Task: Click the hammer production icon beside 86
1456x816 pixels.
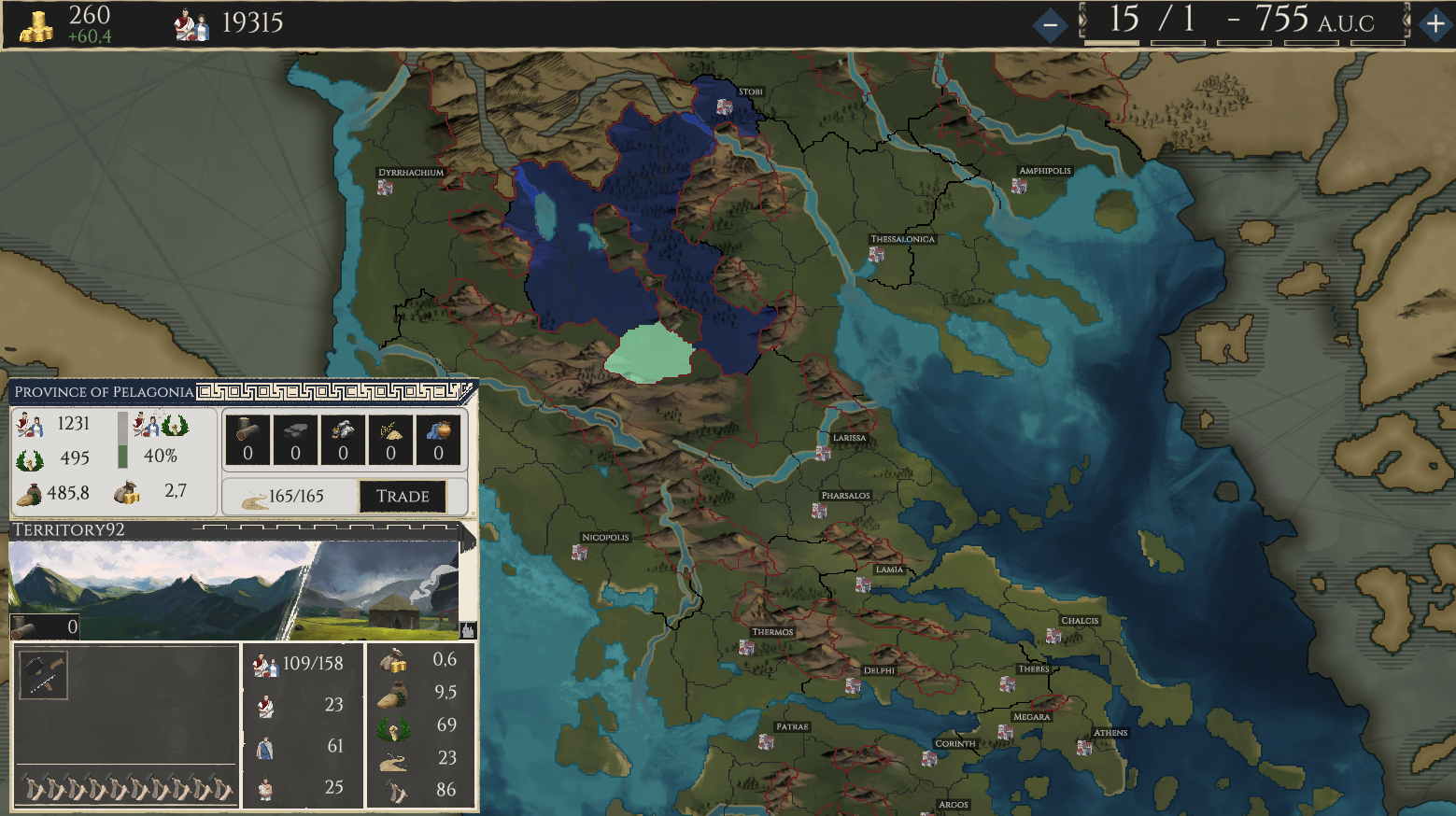Action: 395,793
